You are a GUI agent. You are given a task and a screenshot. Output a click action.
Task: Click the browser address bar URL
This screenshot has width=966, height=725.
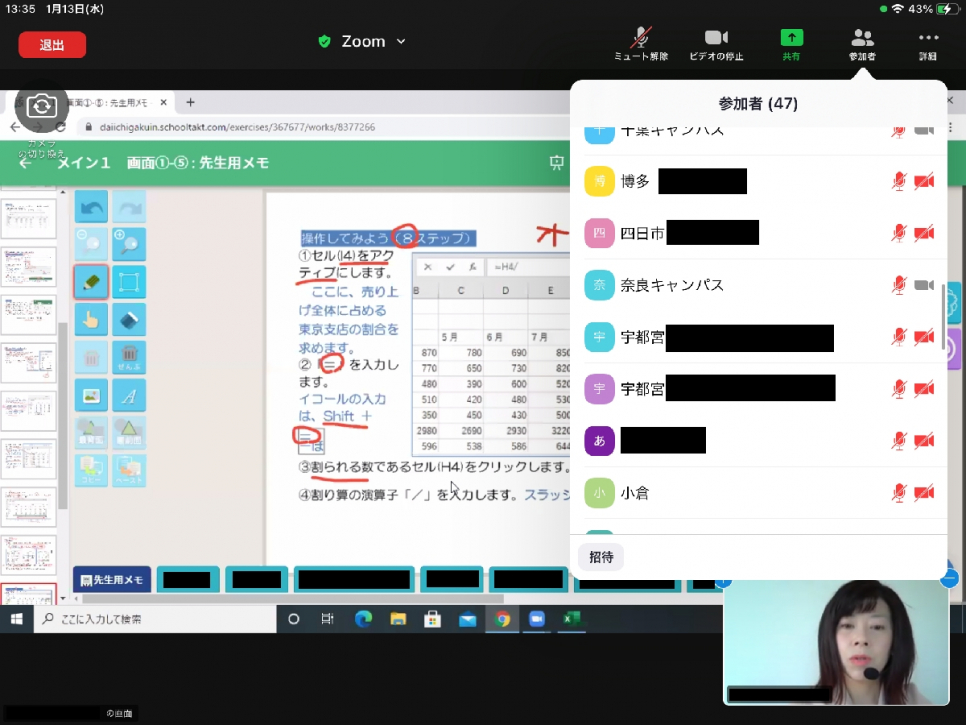[x=237, y=127]
